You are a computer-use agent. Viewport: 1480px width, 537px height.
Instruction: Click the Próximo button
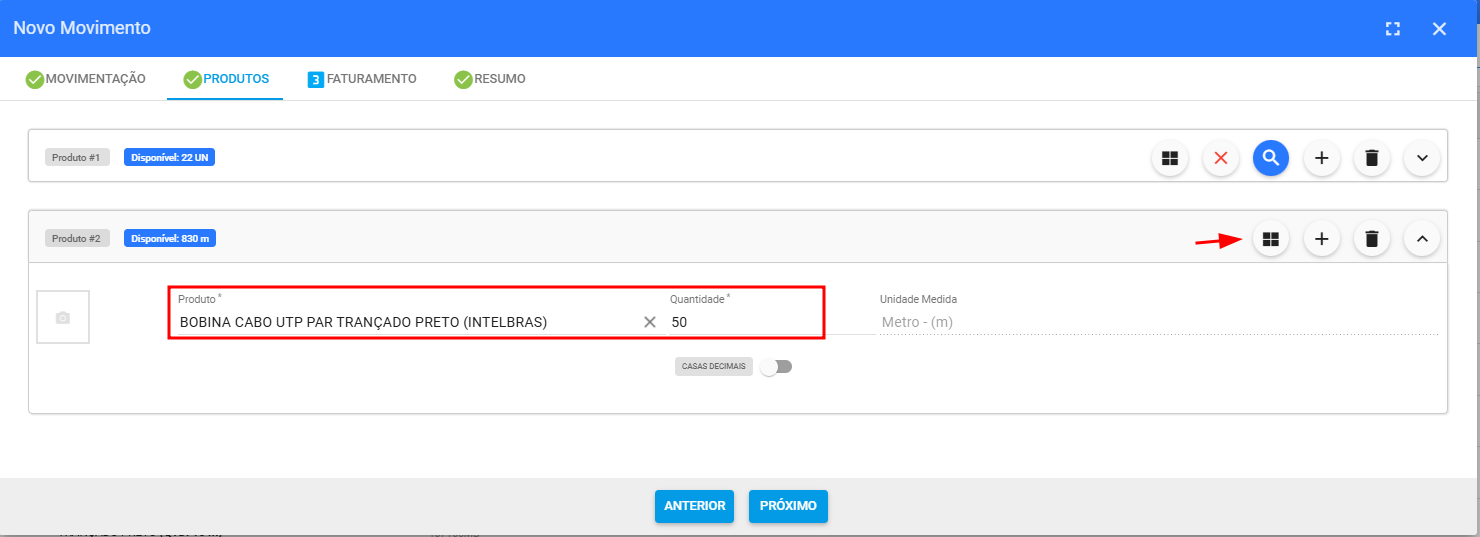[788, 506]
